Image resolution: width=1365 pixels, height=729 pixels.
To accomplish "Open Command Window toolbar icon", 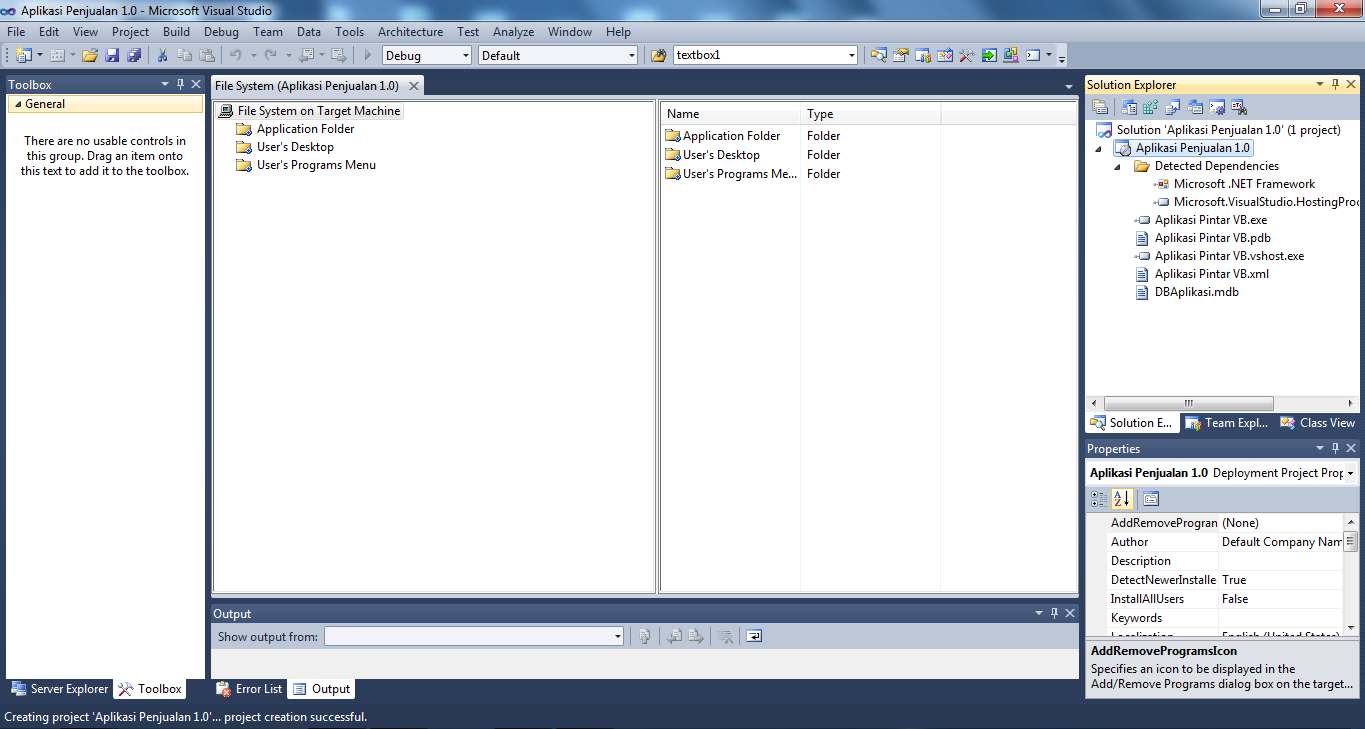I will [x=1033, y=56].
